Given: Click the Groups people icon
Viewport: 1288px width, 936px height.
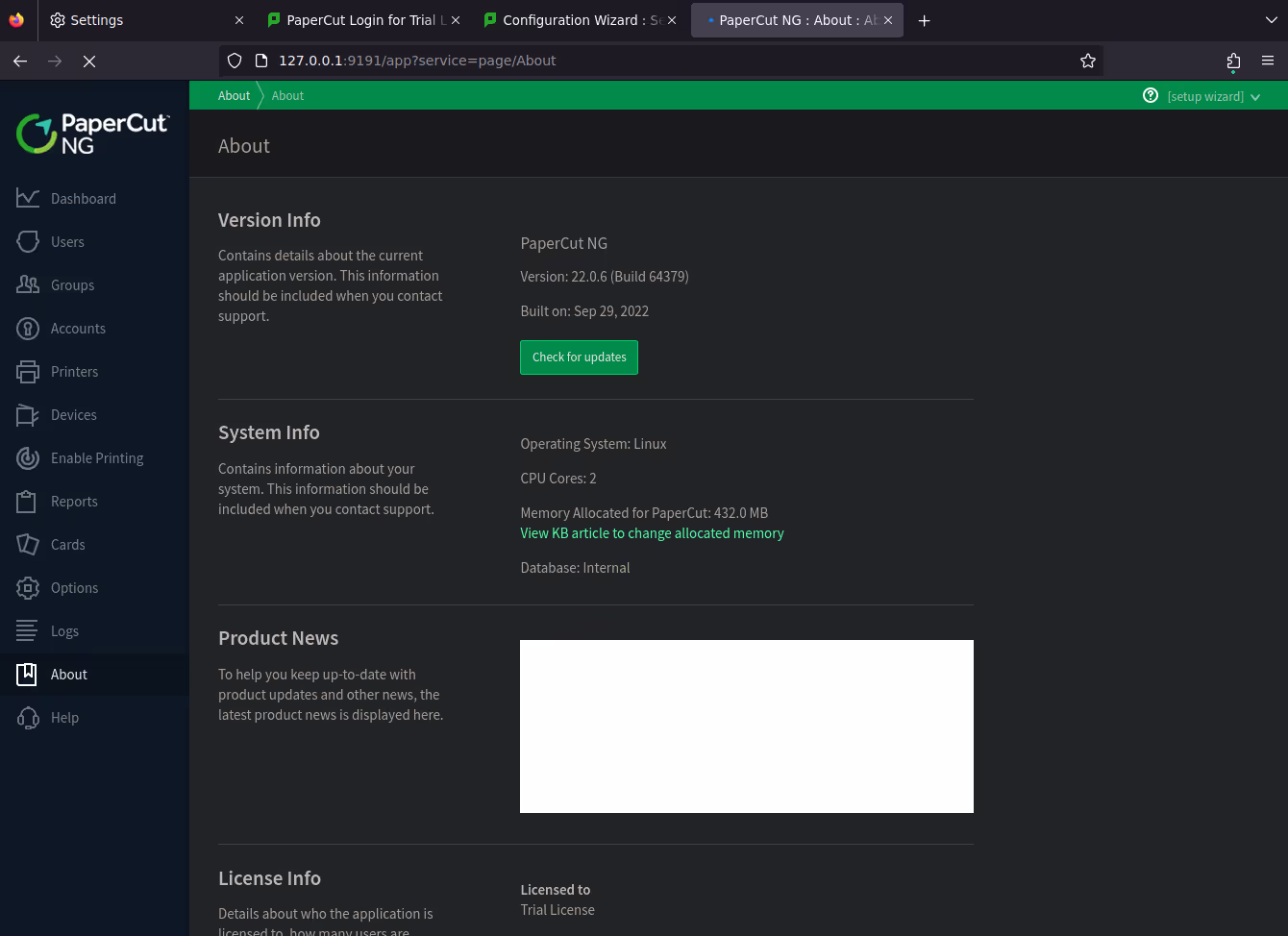Looking at the screenshot, I should (28, 284).
